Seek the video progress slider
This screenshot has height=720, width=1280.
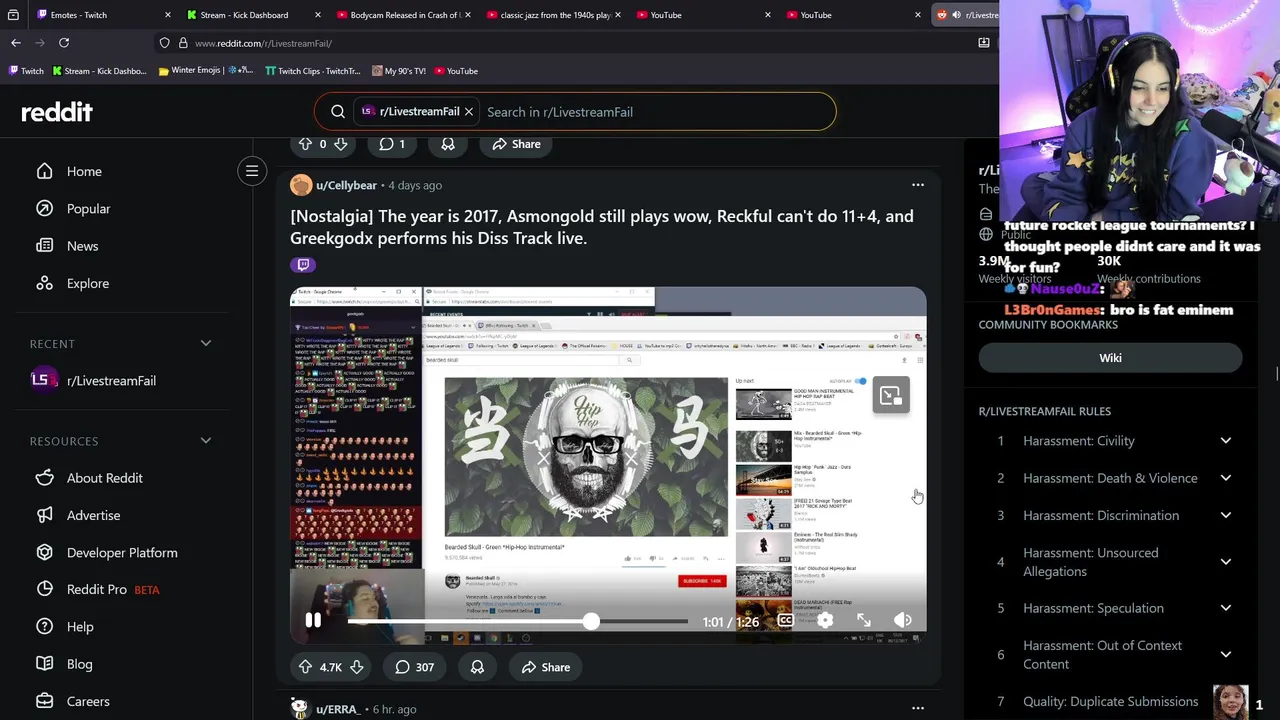(x=518, y=622)
